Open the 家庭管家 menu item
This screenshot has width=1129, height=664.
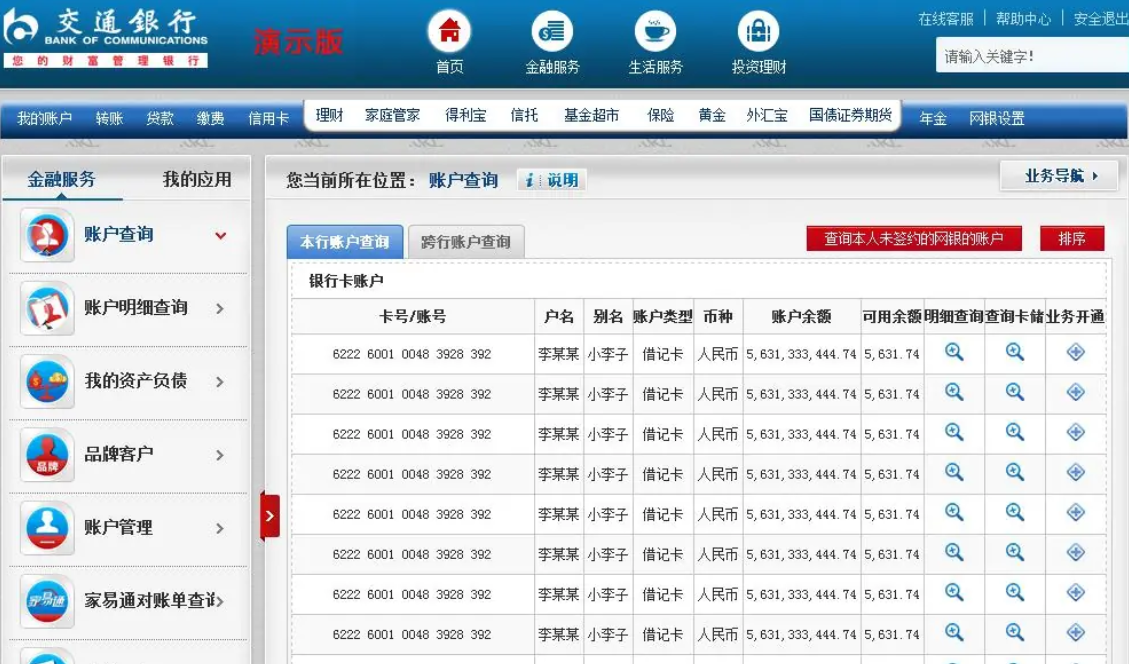point(392,115)
